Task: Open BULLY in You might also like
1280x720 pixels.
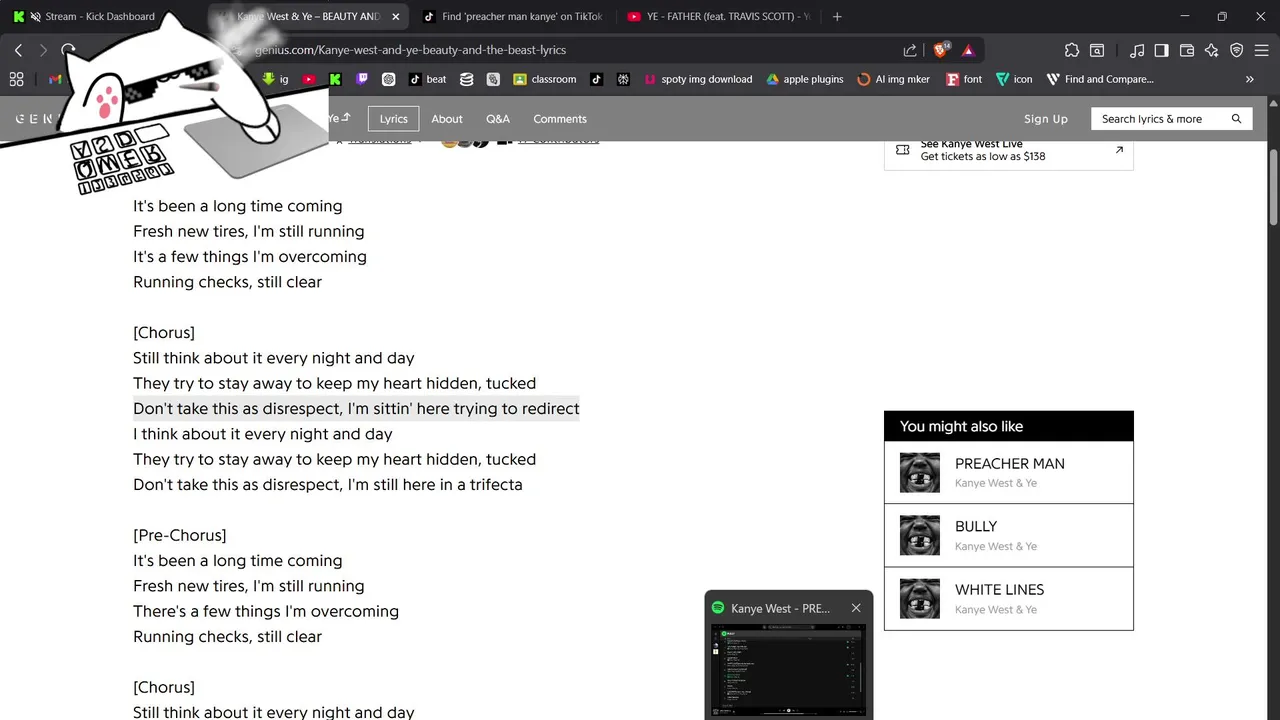Action: (x=1009, y=535)
